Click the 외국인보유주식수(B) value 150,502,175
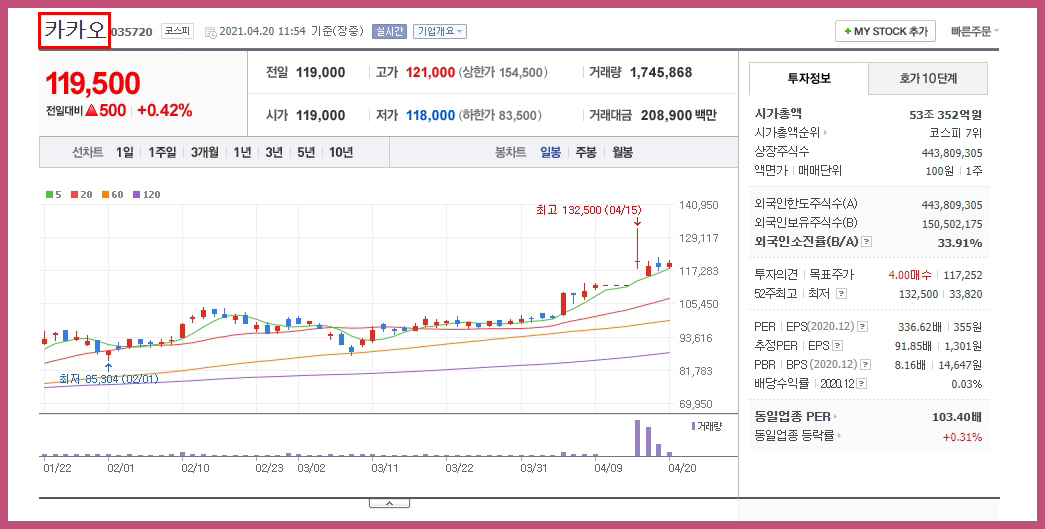The height and width of the screenshot is (529, 1045). (x=952, y=224)
